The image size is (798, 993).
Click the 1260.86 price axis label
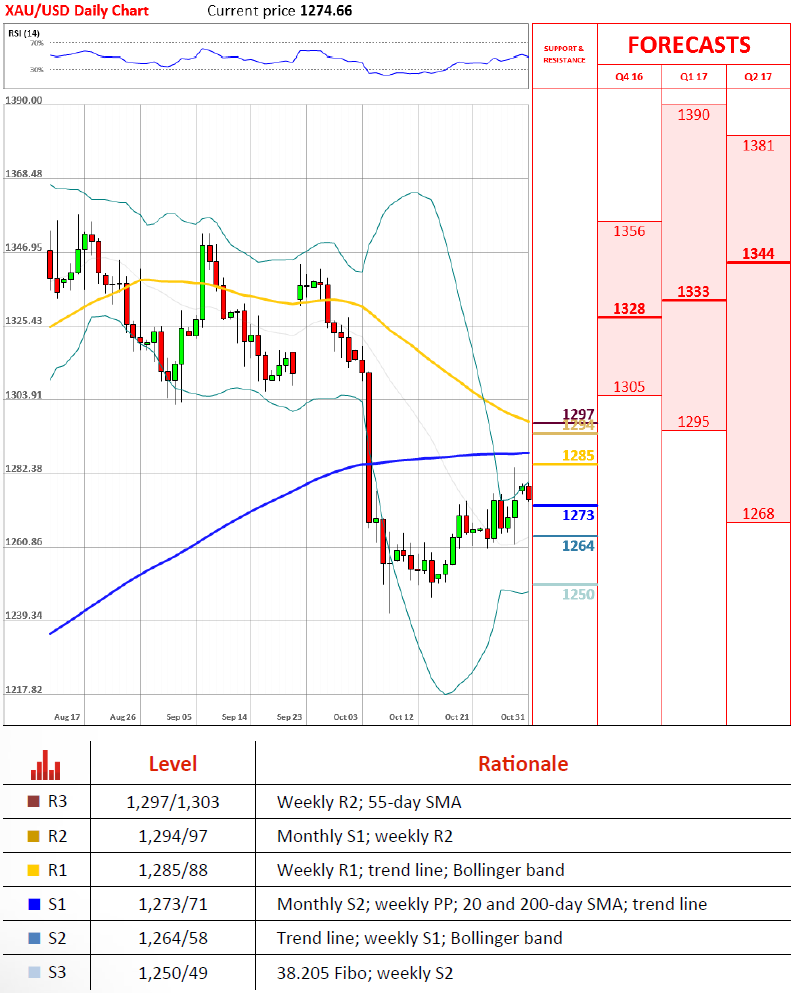(x=23, y=542)
